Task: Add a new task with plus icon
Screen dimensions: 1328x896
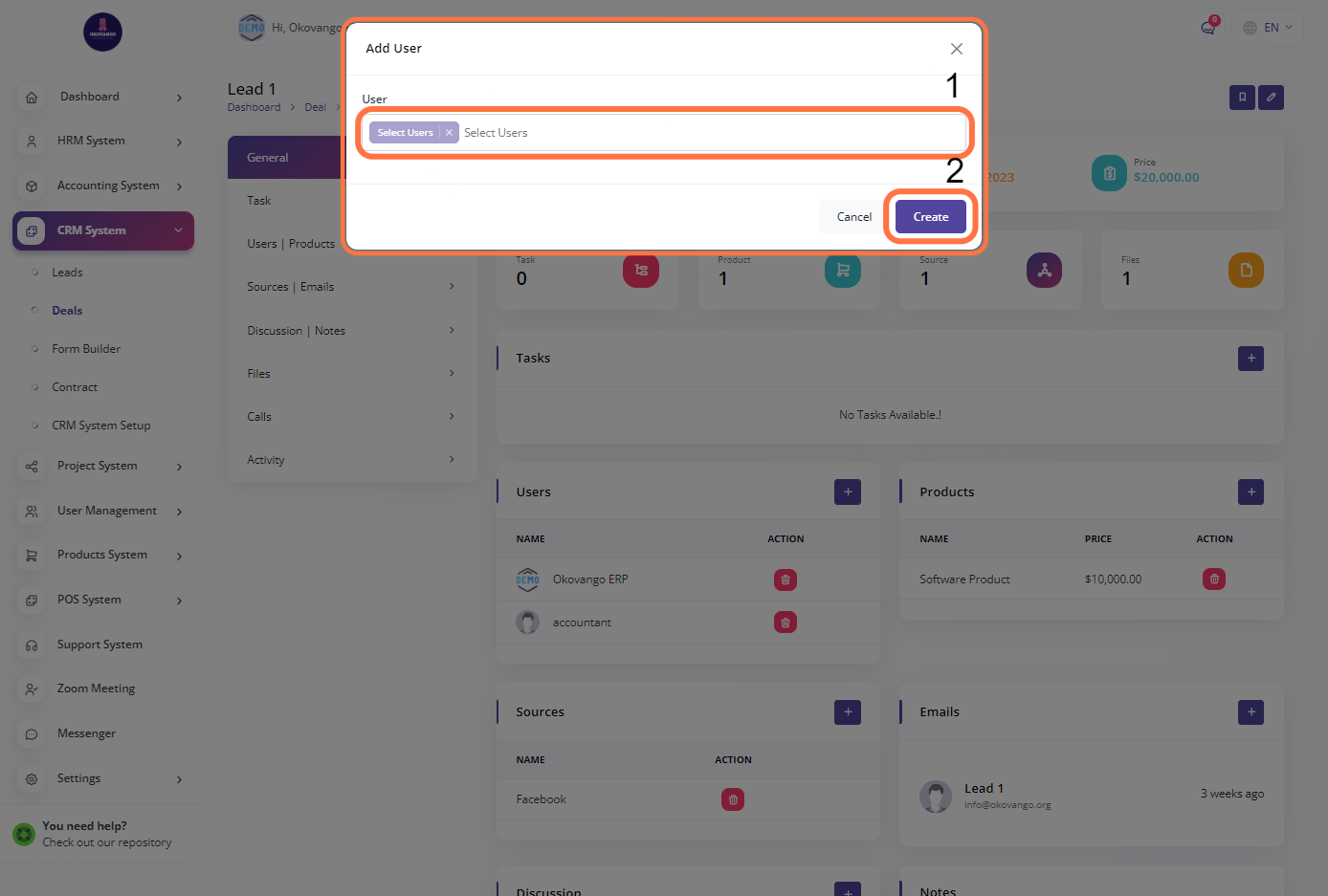Action: coord(1250,359)
